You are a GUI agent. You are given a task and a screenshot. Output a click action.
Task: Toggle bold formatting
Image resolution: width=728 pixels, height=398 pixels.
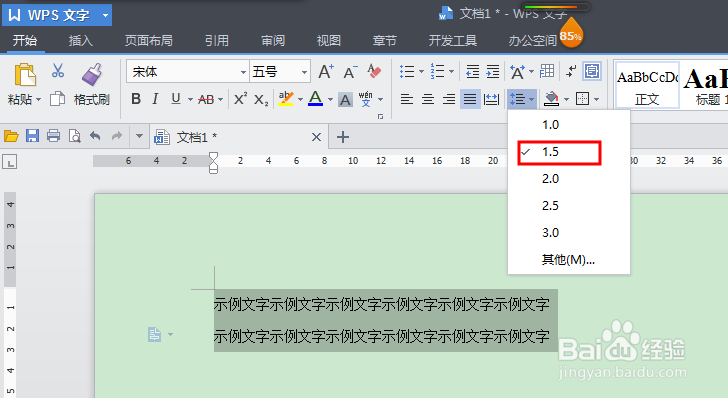pos(136,99)
